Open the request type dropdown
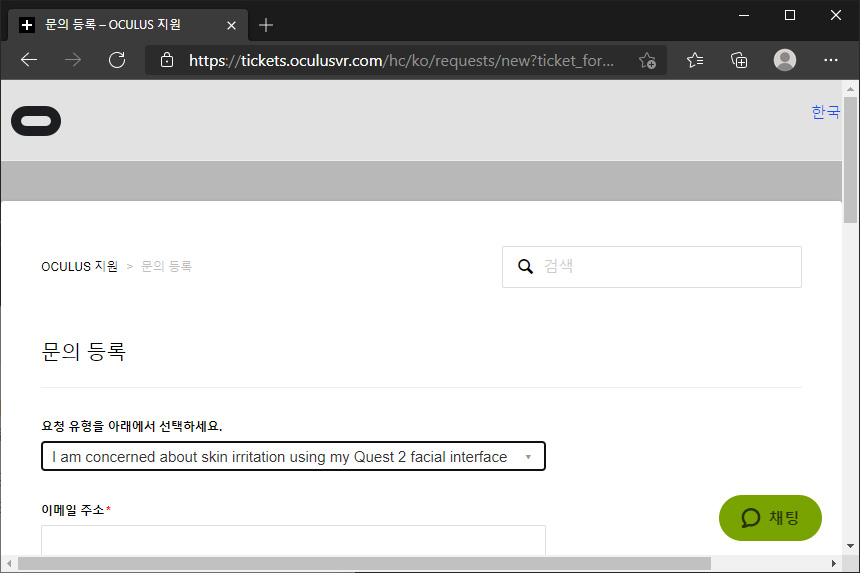Screen dimensions: 860x573 click(x=293, y=456)
